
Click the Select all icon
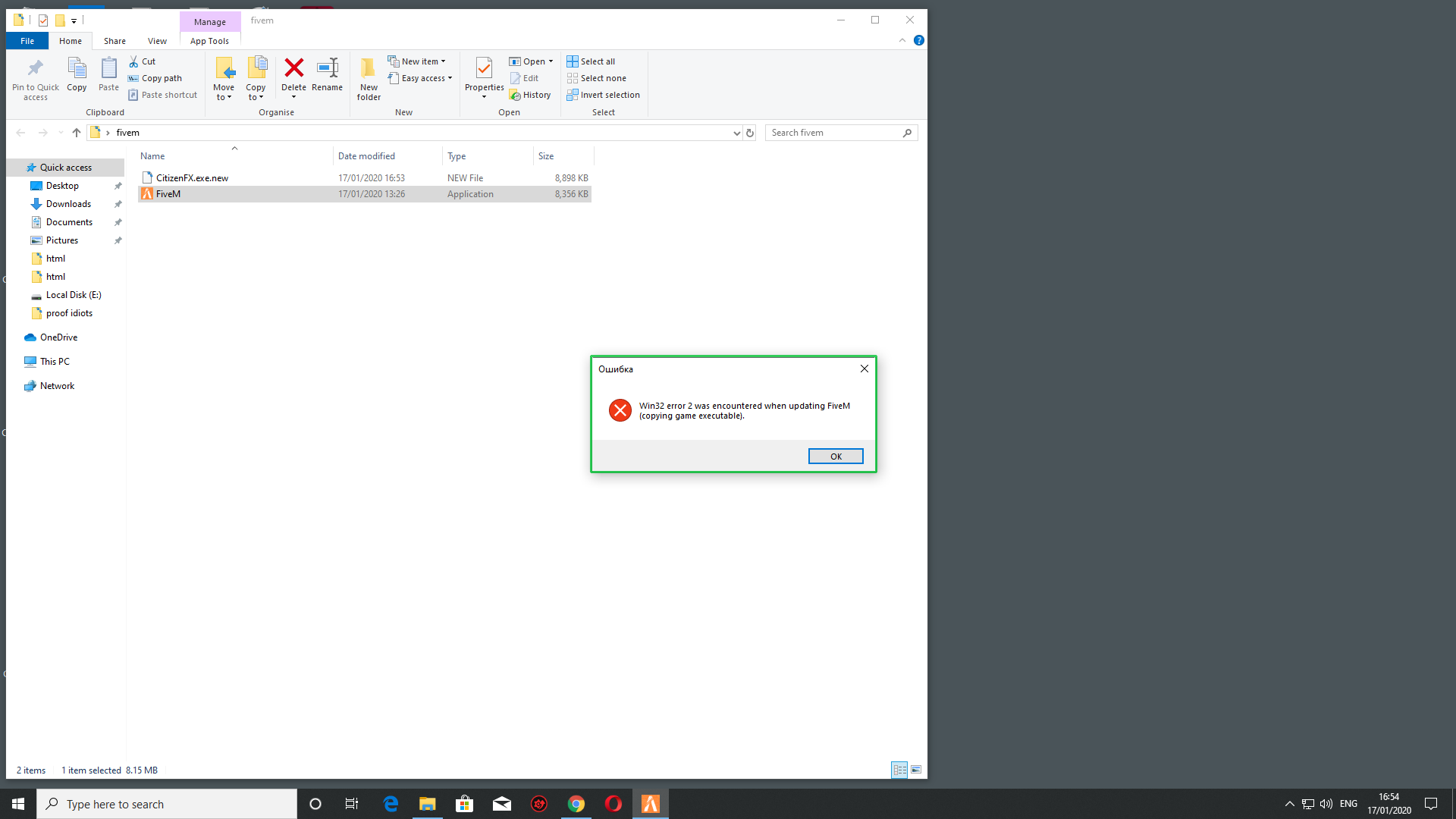pyautogui.click(x=573, y=61)
